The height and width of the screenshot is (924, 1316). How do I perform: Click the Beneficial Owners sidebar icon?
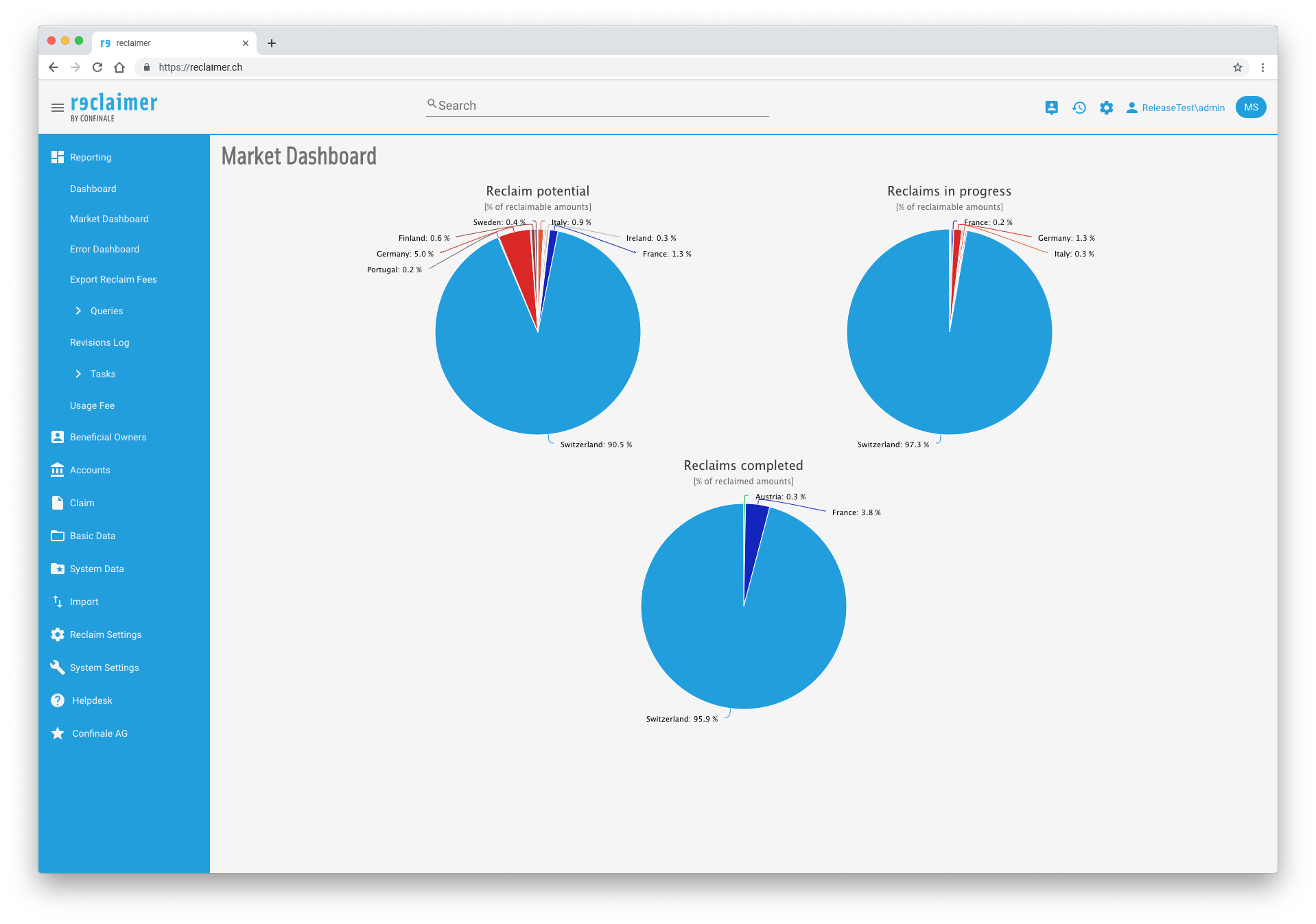(x=58, y=437)
